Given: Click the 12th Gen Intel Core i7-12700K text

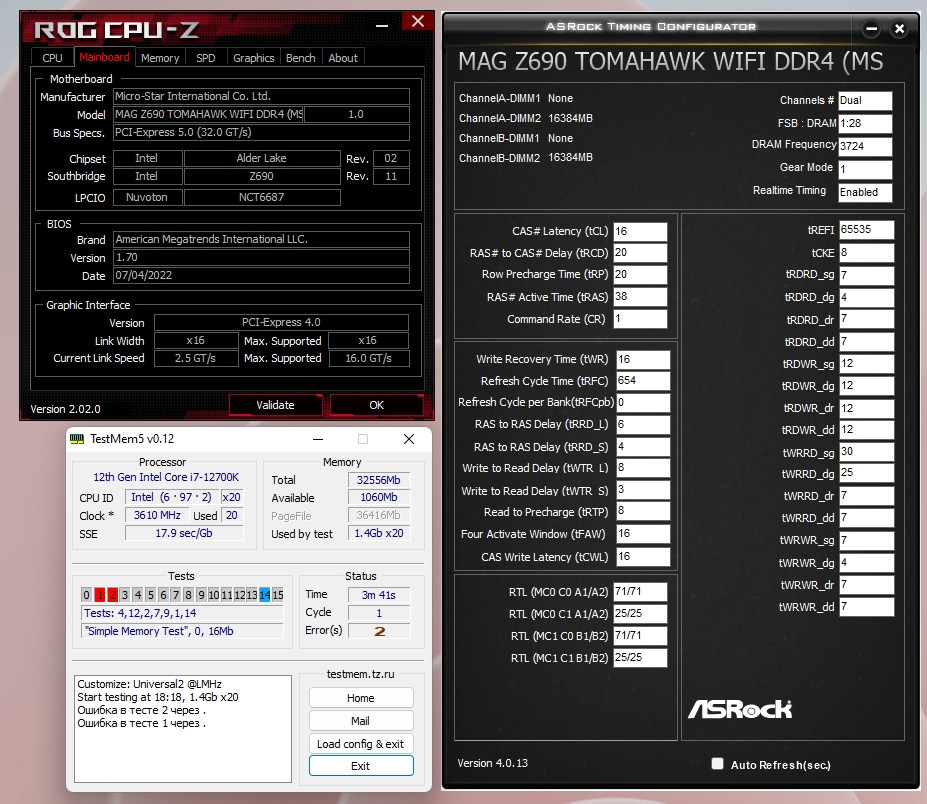Looking at the screenshot, I should click(x=166, y=477).
